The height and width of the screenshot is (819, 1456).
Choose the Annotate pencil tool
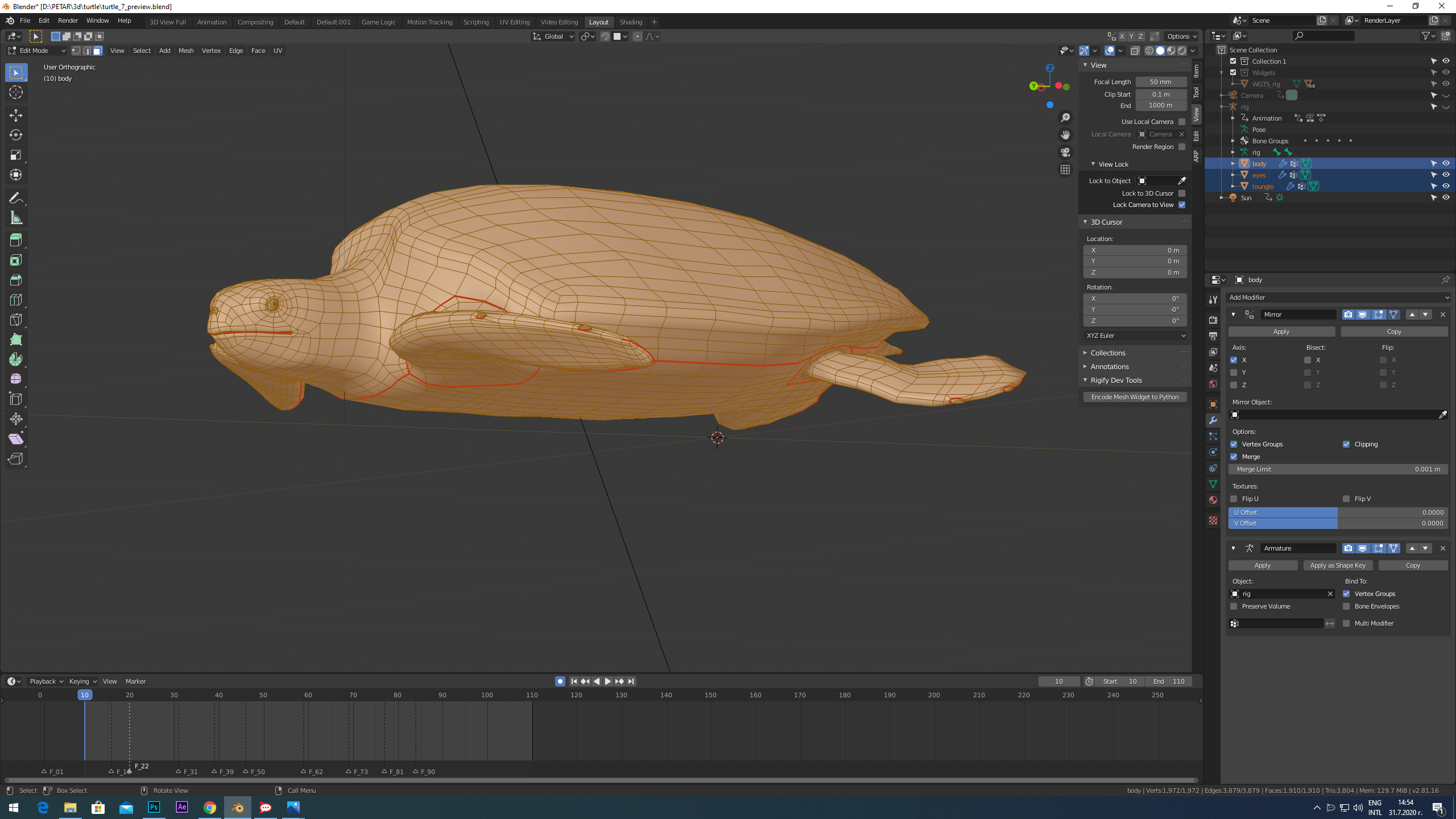pyautogui.click(x=16, y=198)
